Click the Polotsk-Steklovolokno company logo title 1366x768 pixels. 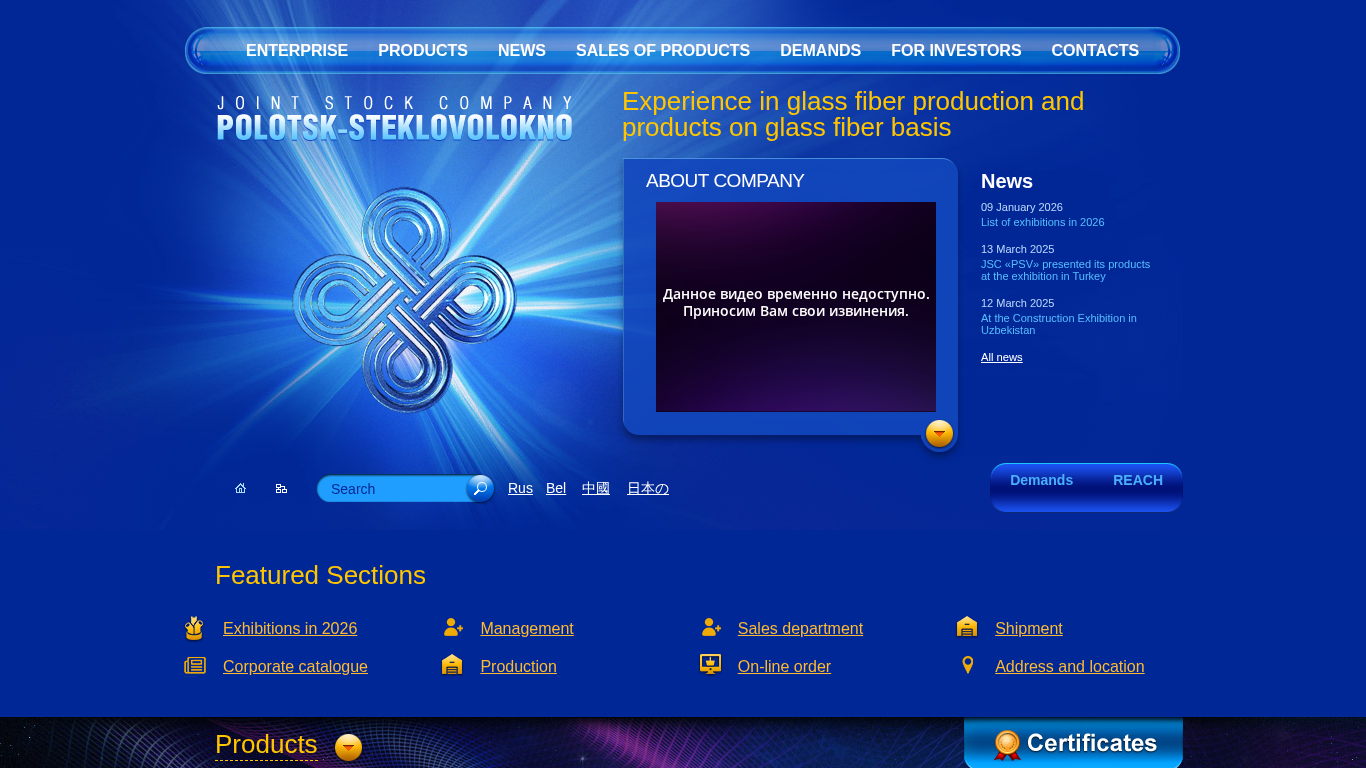point(395,118)
